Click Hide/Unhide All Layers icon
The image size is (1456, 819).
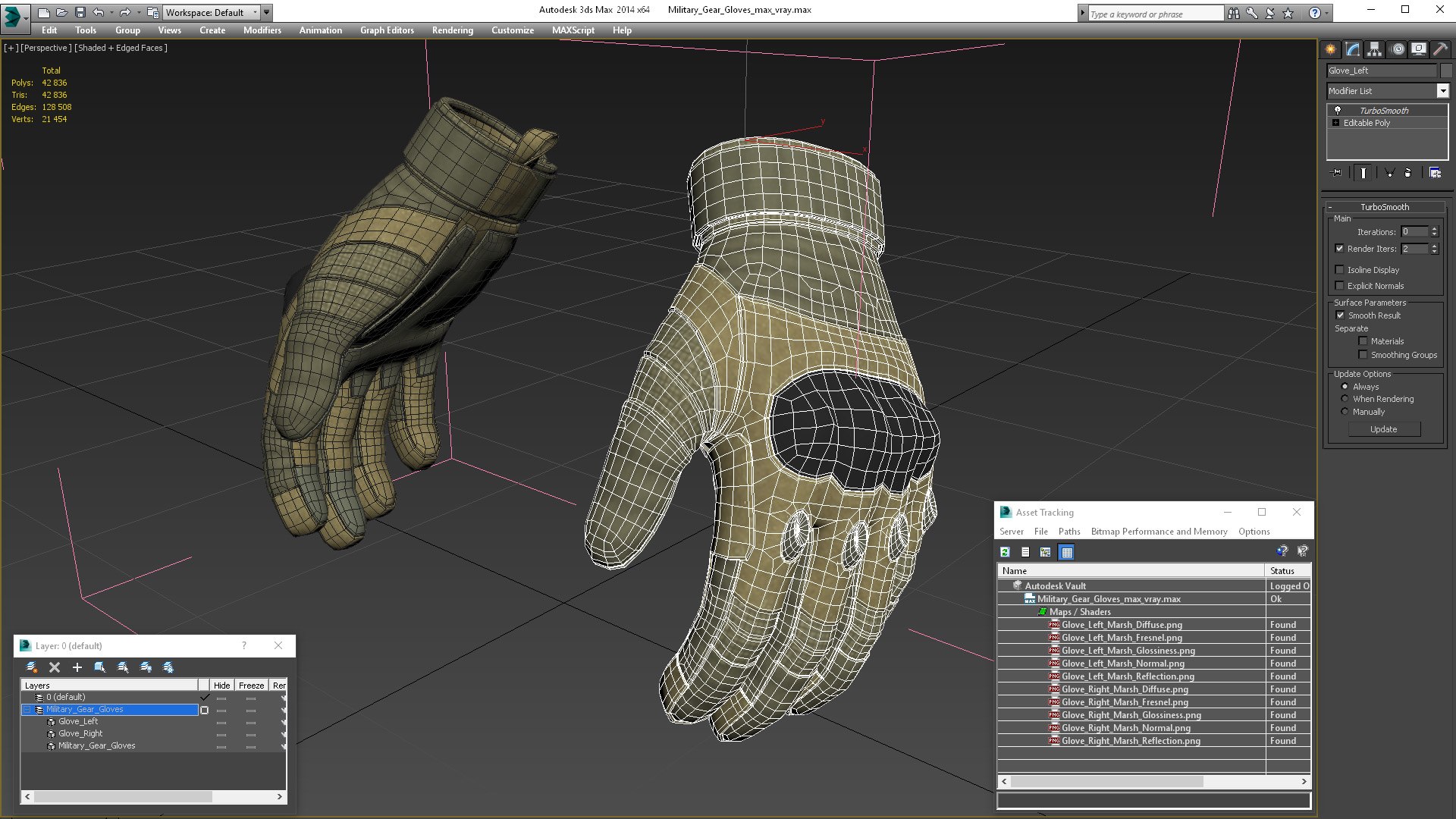tap(146, 667)
